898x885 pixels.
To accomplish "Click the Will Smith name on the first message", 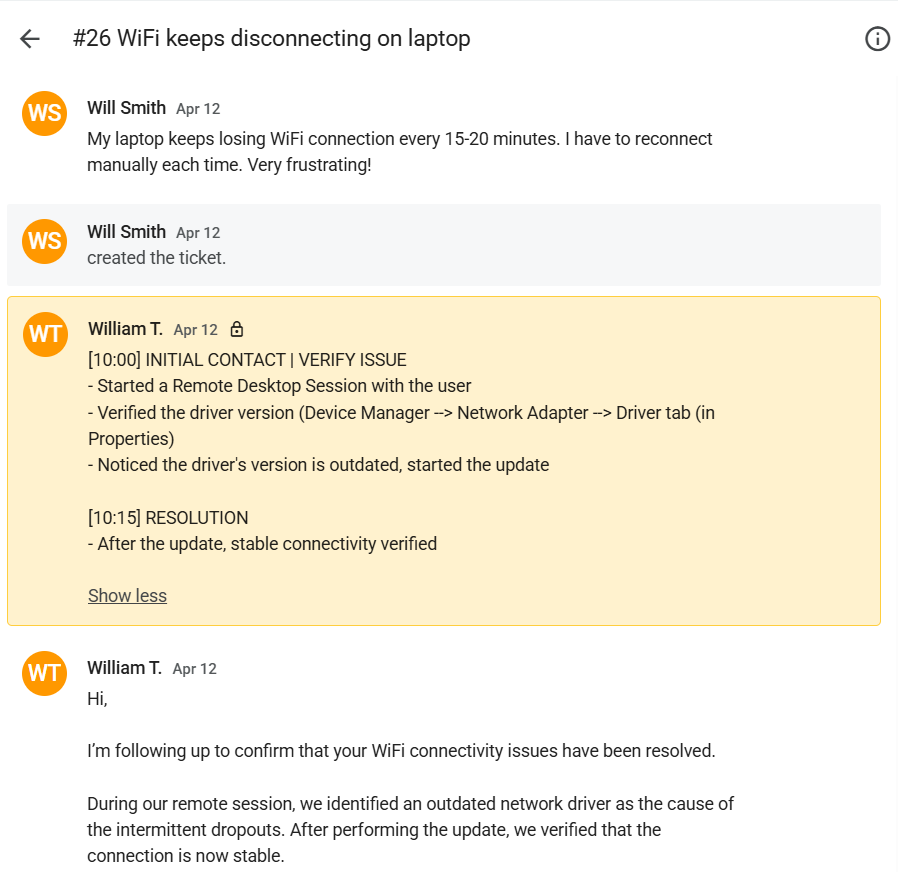I will 127,108.
